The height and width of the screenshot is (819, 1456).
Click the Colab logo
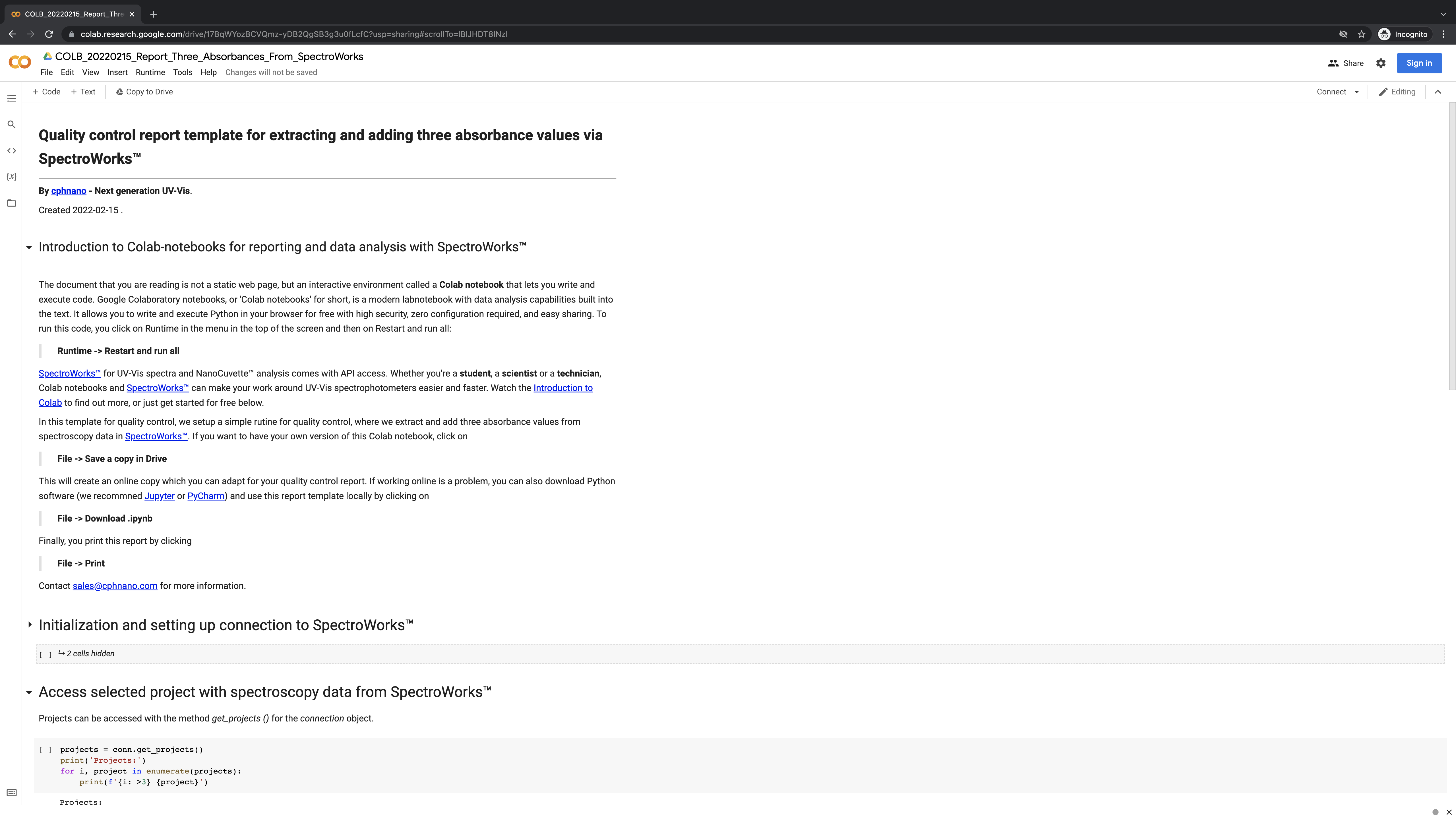click(x=20, y=62)
